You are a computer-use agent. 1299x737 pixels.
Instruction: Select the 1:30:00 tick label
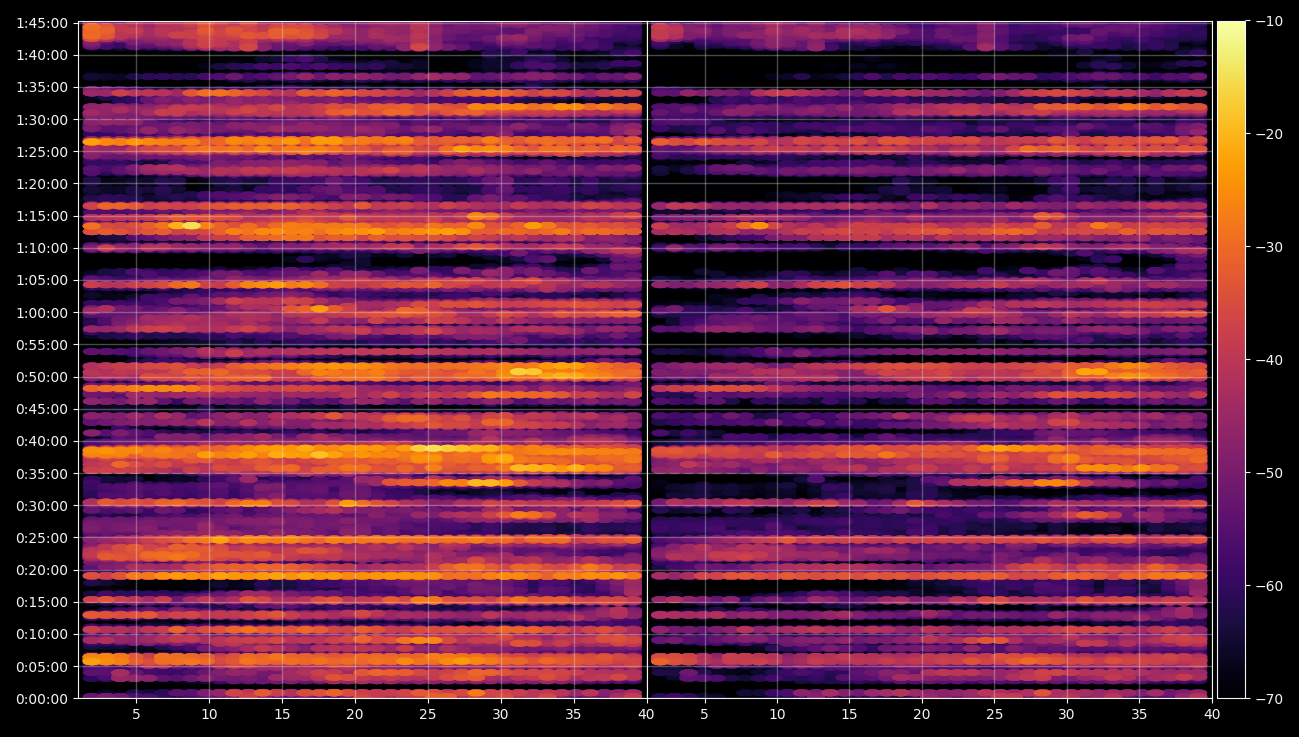(42, 119)
